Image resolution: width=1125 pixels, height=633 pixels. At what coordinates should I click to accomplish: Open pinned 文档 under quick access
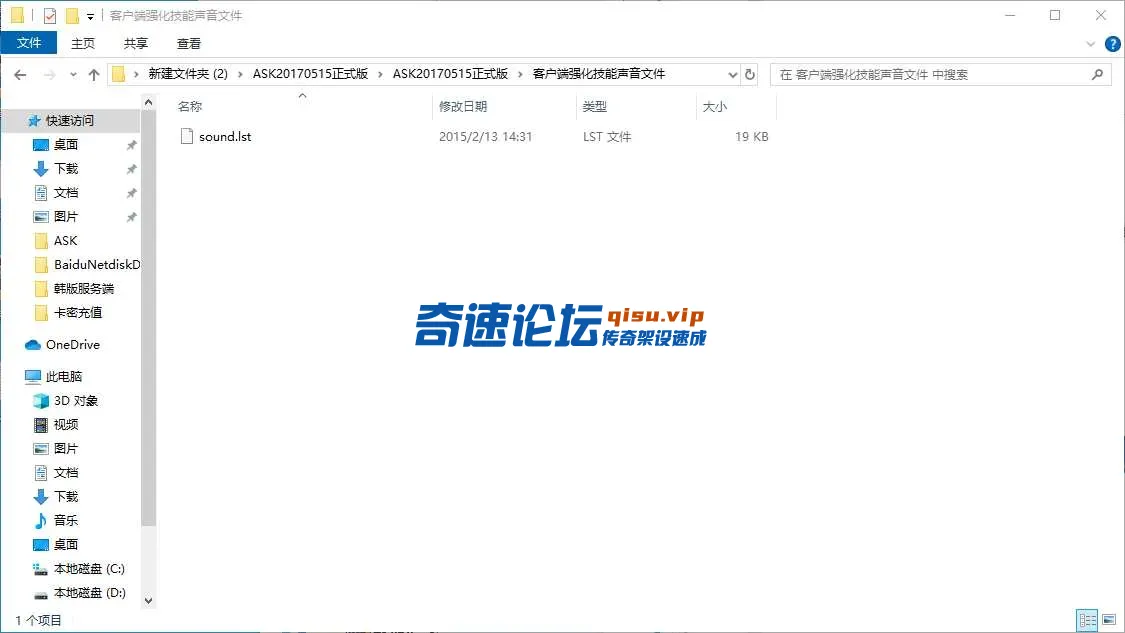(x=66, y=193)
